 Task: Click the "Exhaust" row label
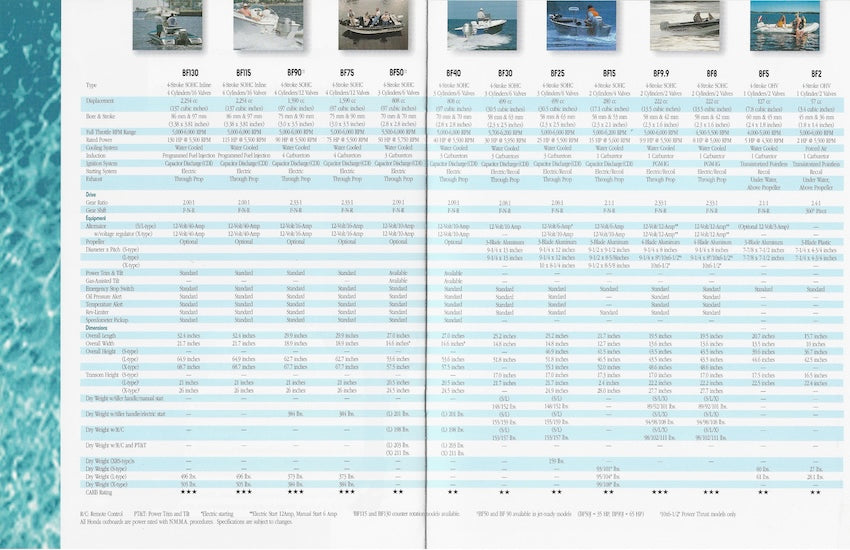94,179
